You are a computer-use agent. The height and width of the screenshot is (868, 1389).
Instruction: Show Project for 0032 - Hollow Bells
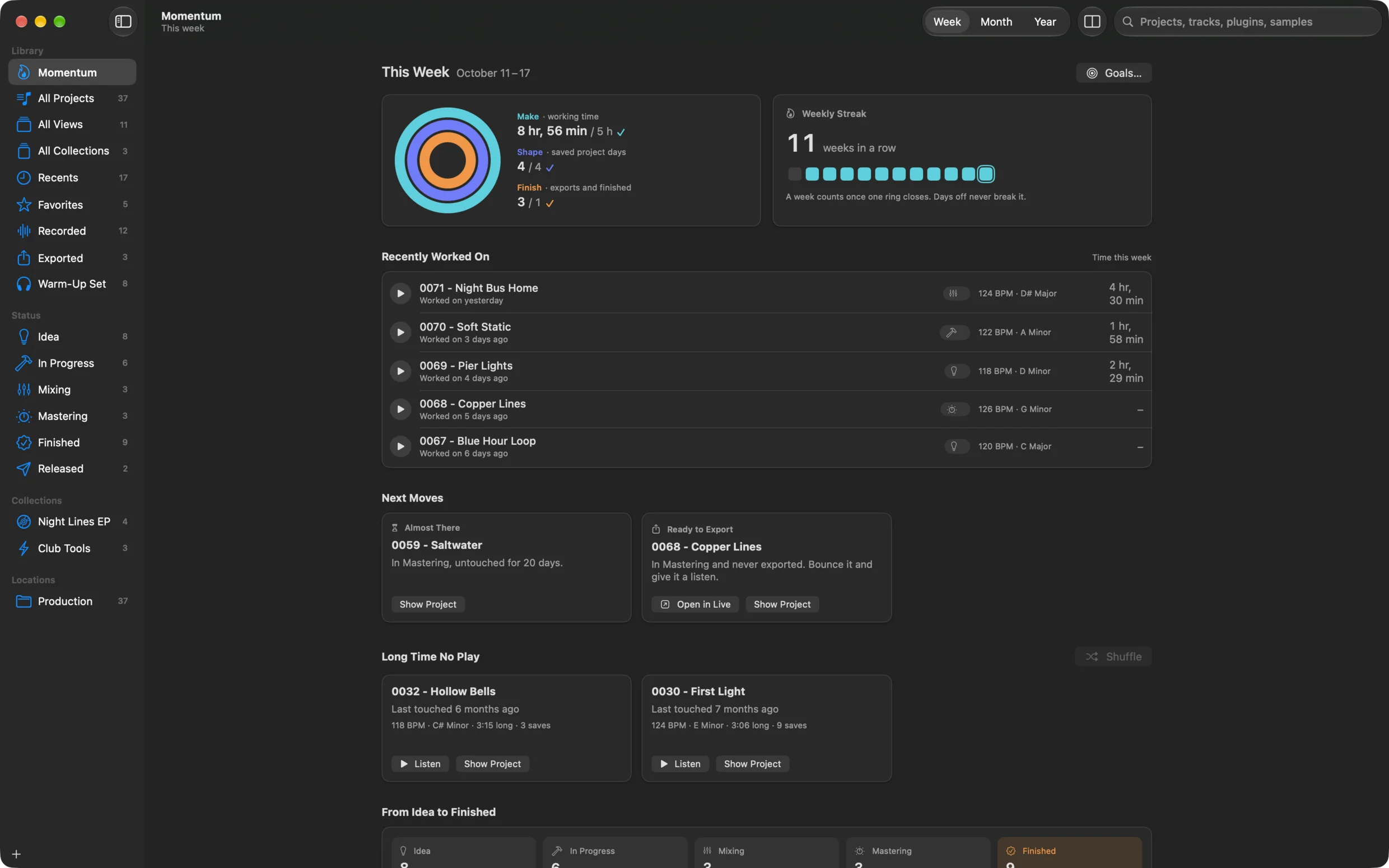tap(492, 764)
